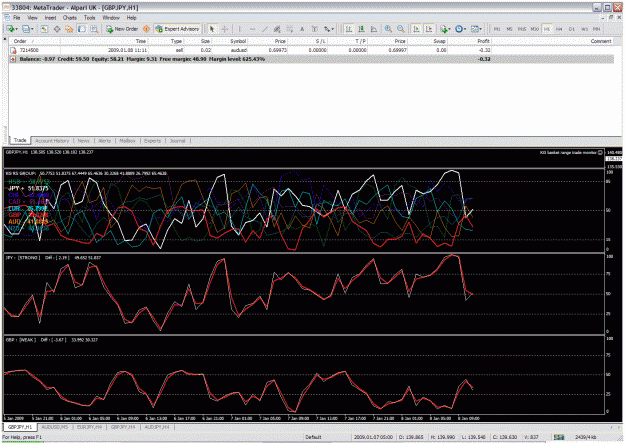Pick the Vertical Line drawing tool
This screenshot has width=625, height=443.
240,29
